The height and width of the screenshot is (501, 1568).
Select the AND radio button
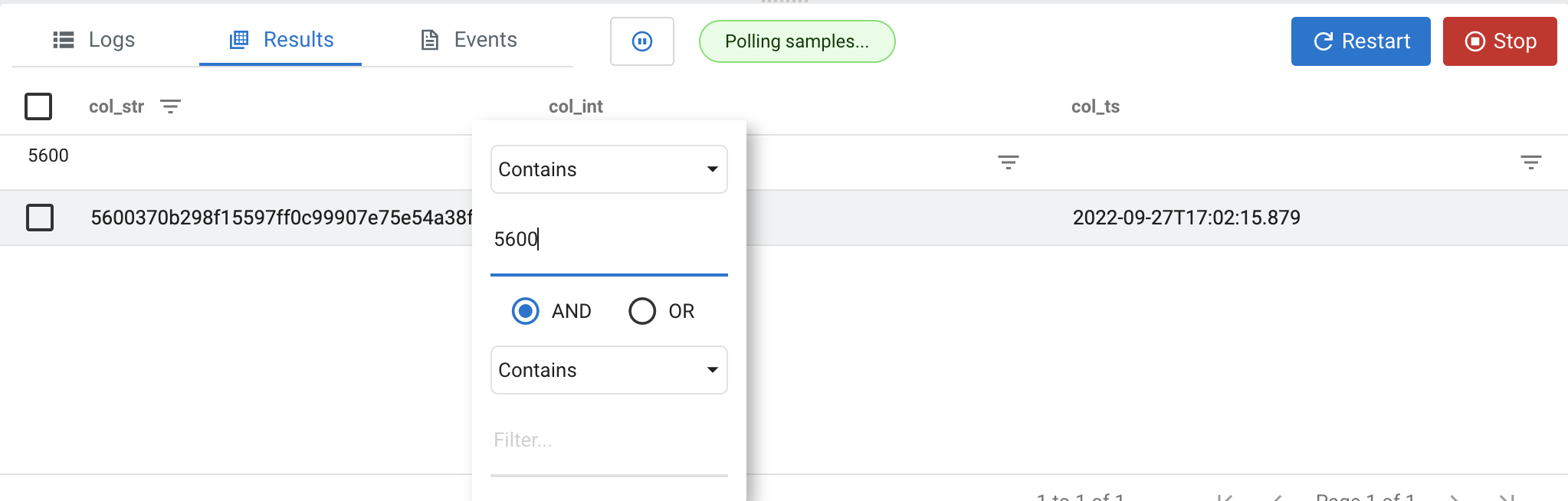tap(525, 311)
